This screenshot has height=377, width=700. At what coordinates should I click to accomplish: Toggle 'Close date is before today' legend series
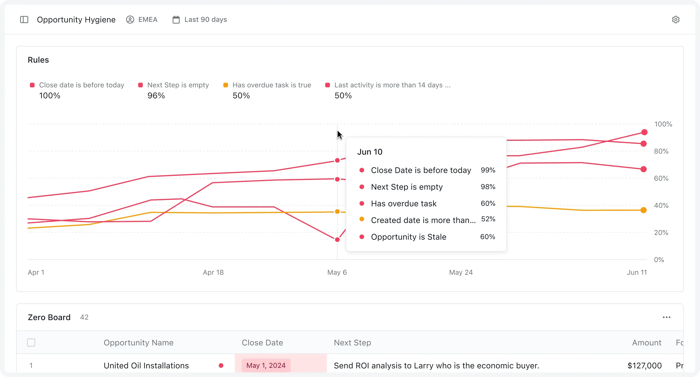click(77, 90)
